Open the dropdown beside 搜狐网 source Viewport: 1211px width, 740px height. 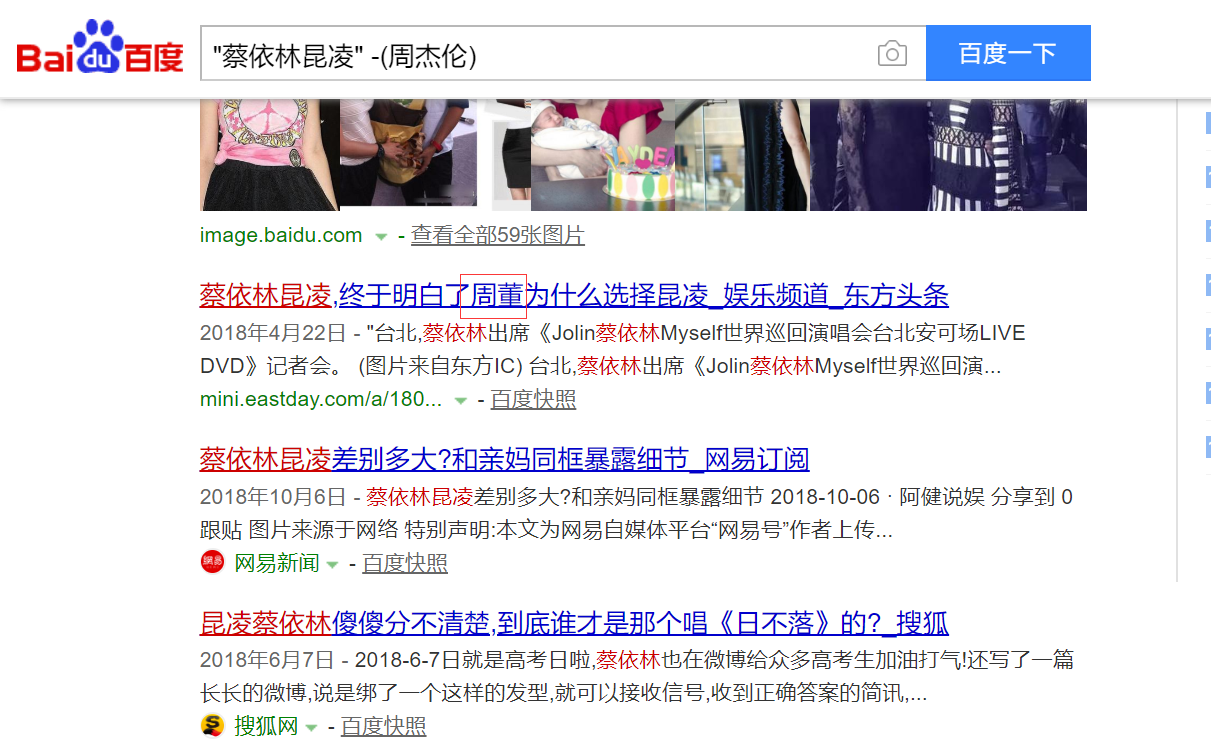312,726
